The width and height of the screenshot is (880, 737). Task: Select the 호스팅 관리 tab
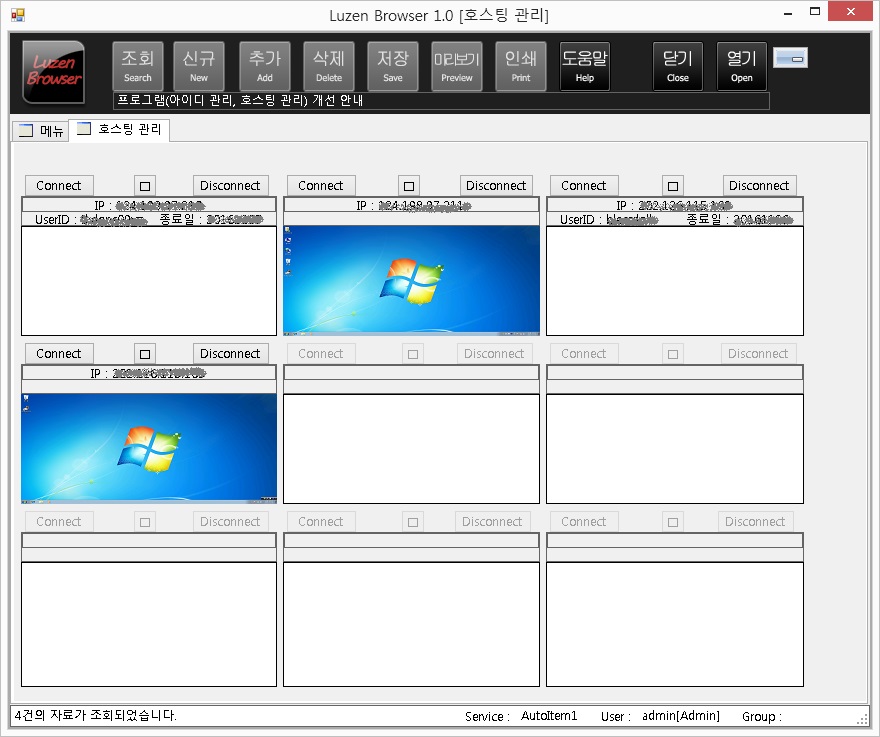[120, 130]
